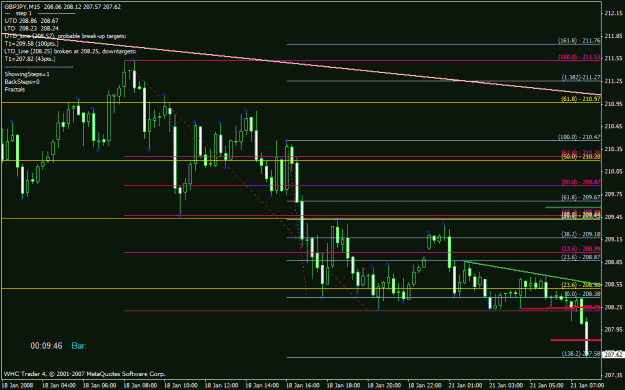The width and height of the screenshot is (625, 390).
Task: Click the '18 Jan 14:00' time axis label
Action: [262, 385]
